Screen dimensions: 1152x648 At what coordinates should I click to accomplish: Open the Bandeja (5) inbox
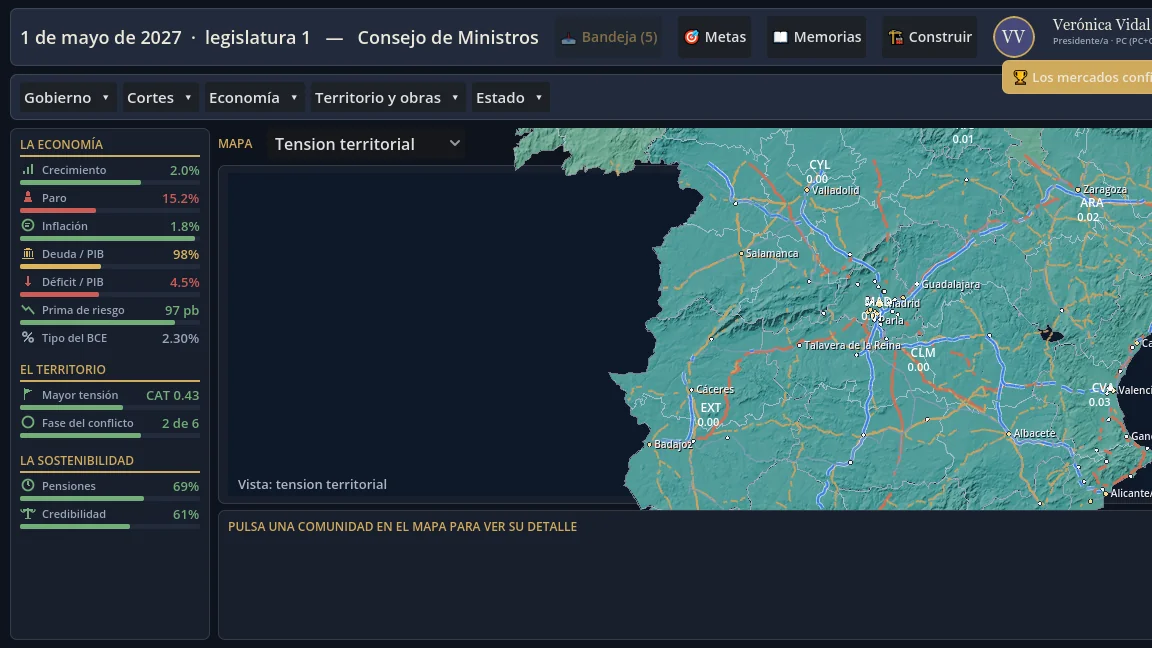pyautogui.click(x=609, y=37)
